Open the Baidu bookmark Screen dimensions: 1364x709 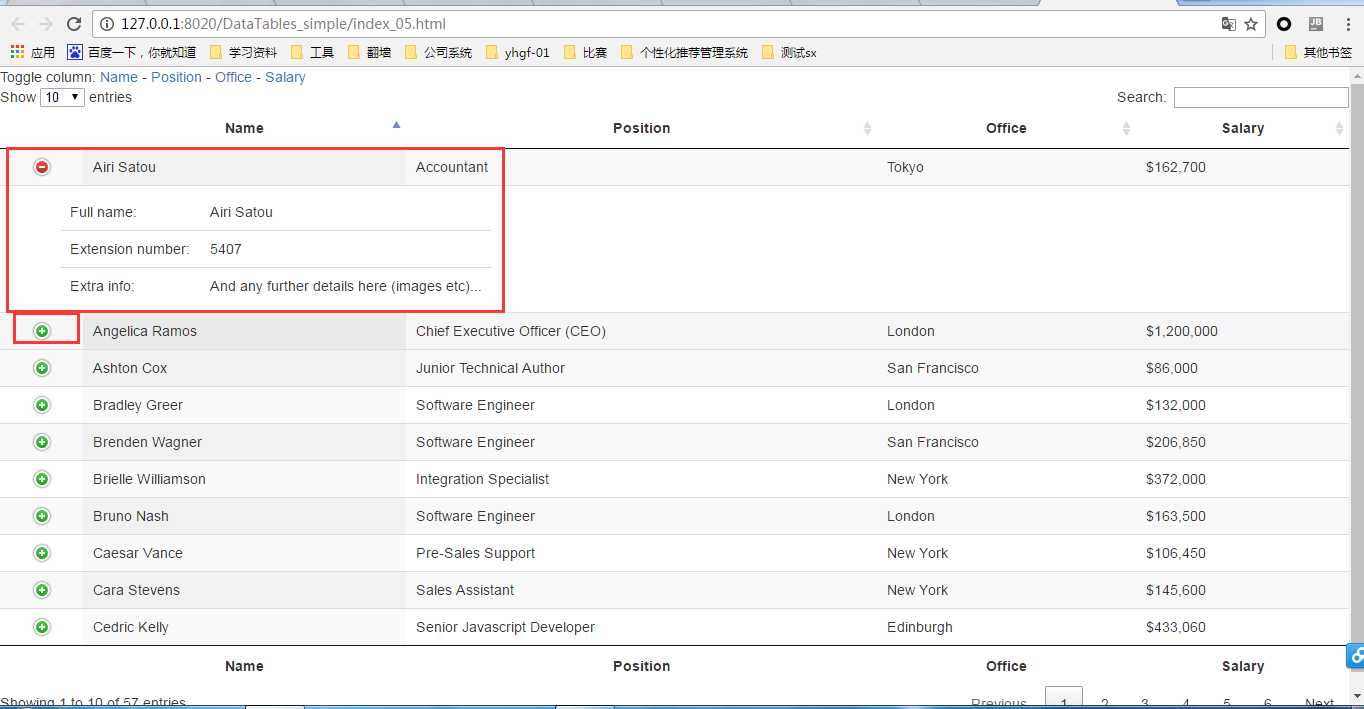(131, 52)
